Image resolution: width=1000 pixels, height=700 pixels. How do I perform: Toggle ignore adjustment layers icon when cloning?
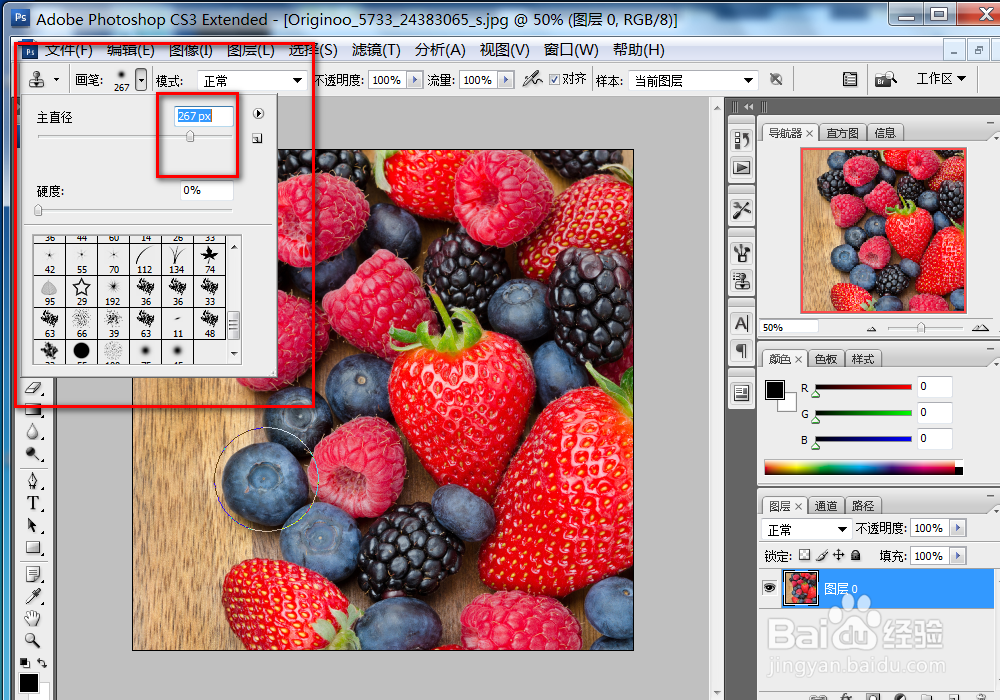[x=776, y=80]
